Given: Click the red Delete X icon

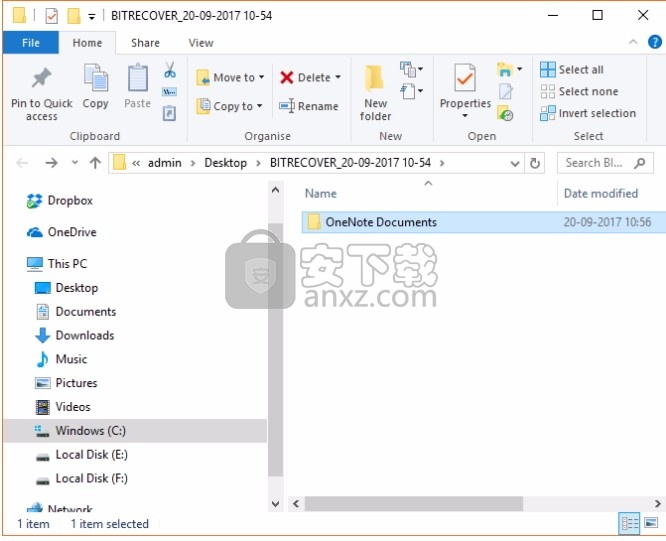Looking at the screenshot, I should tap(287, 78).
